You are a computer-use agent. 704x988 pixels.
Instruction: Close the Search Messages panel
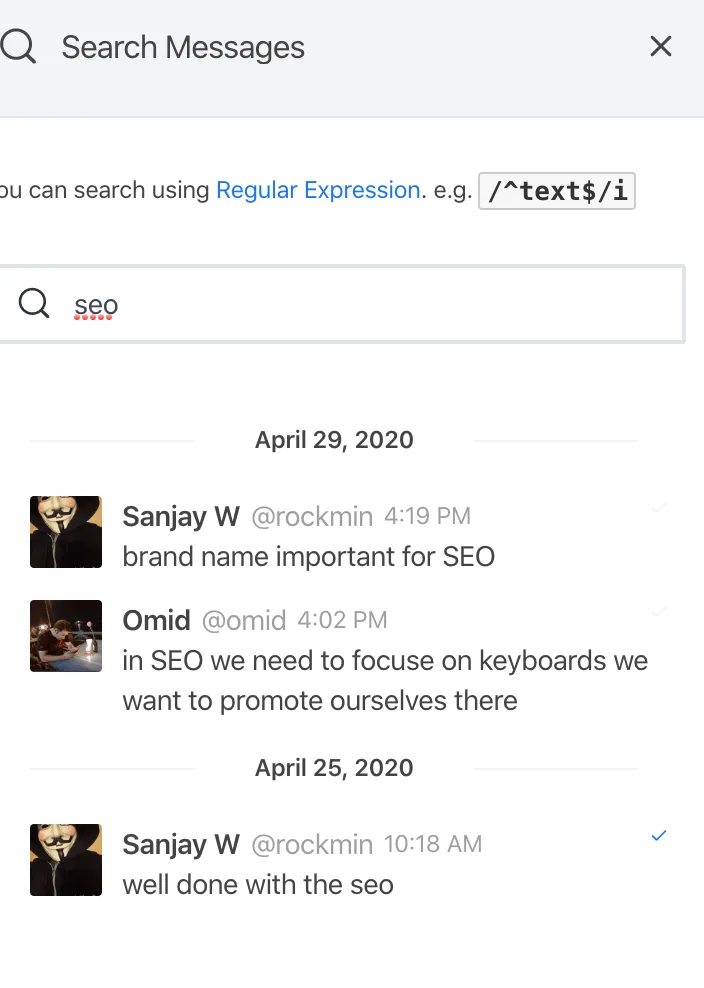tap(661, 46)
